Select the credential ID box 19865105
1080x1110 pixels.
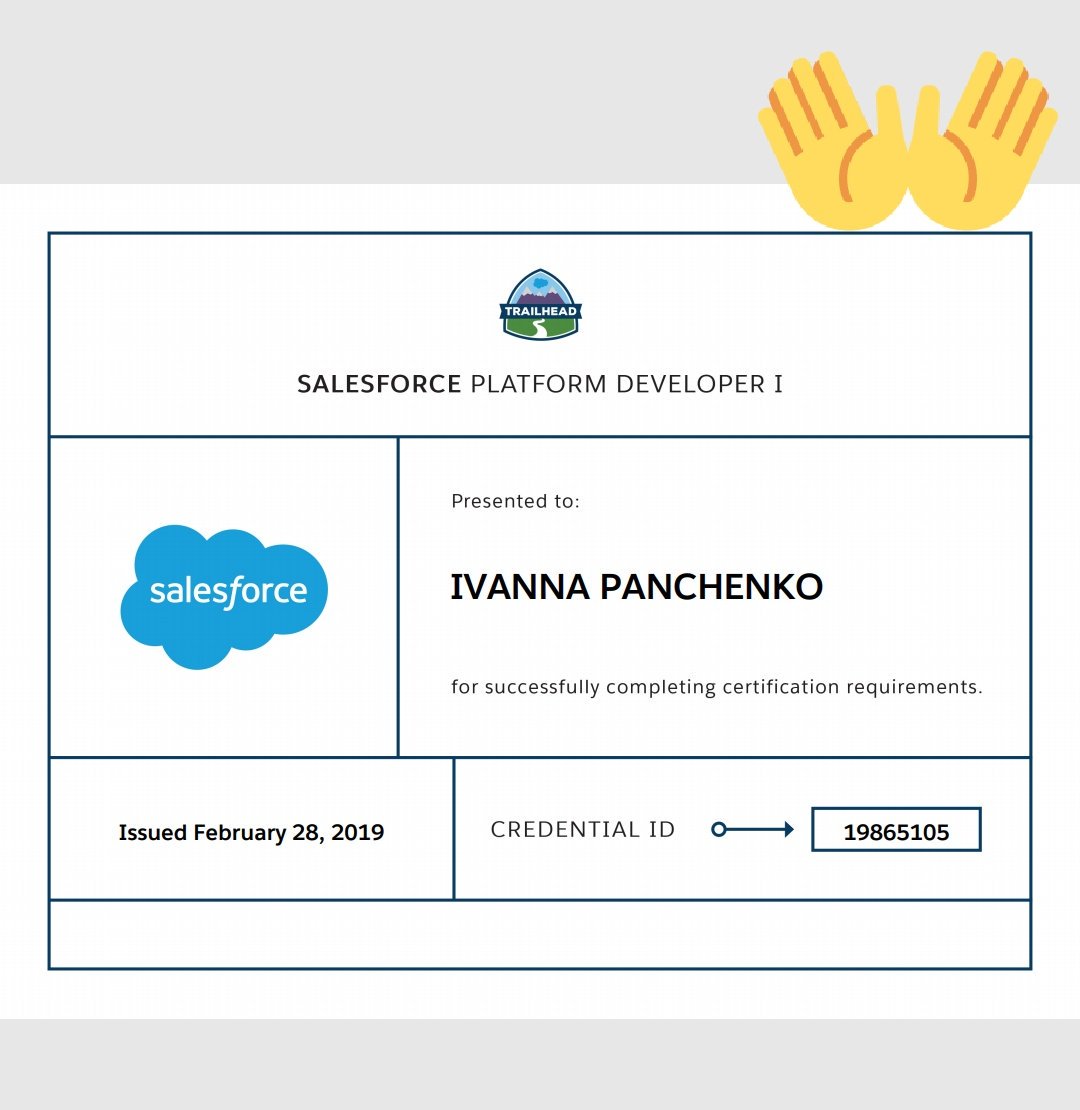896,830
